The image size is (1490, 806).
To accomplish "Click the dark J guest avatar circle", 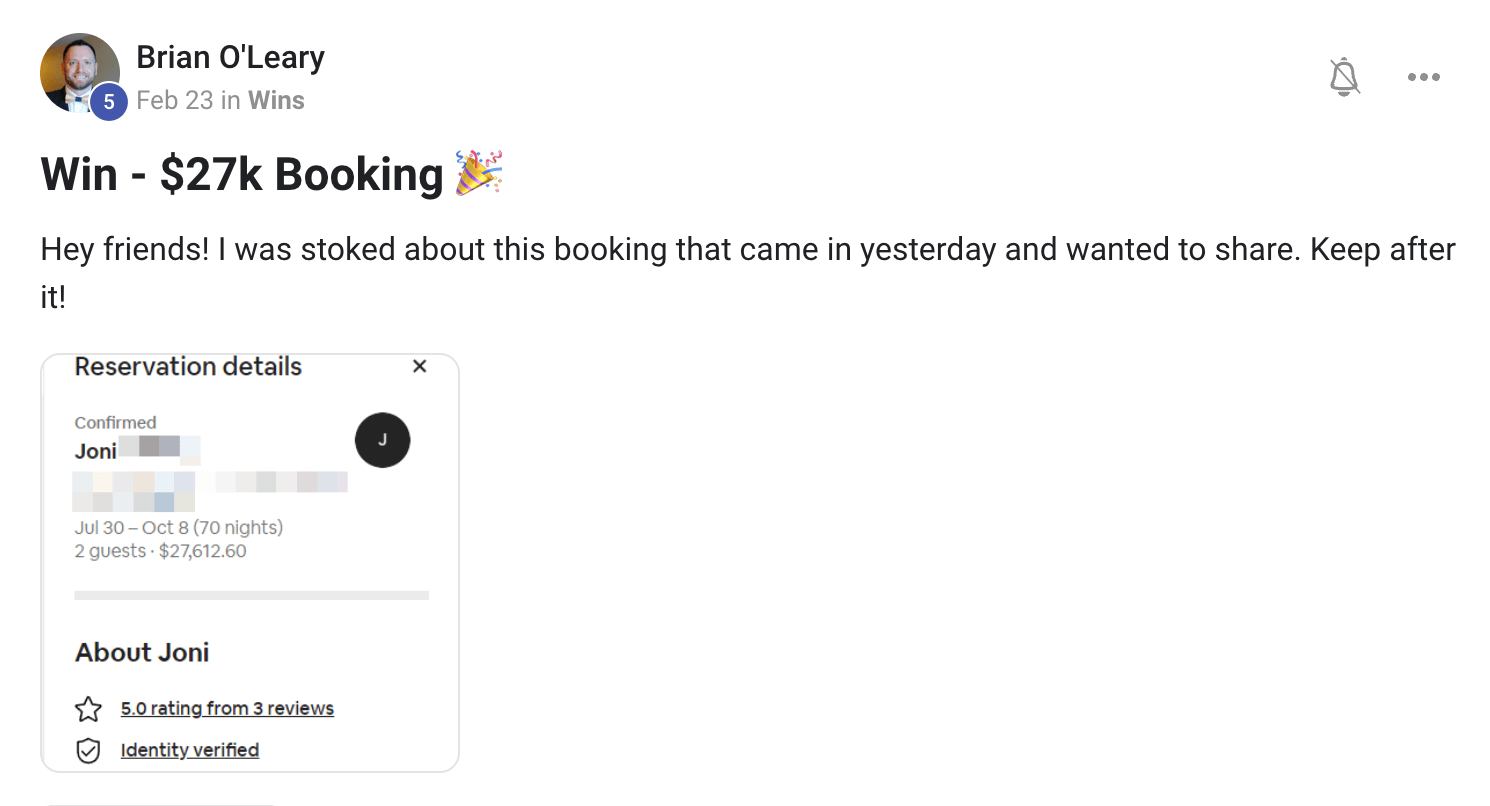I will pos(382,440).
